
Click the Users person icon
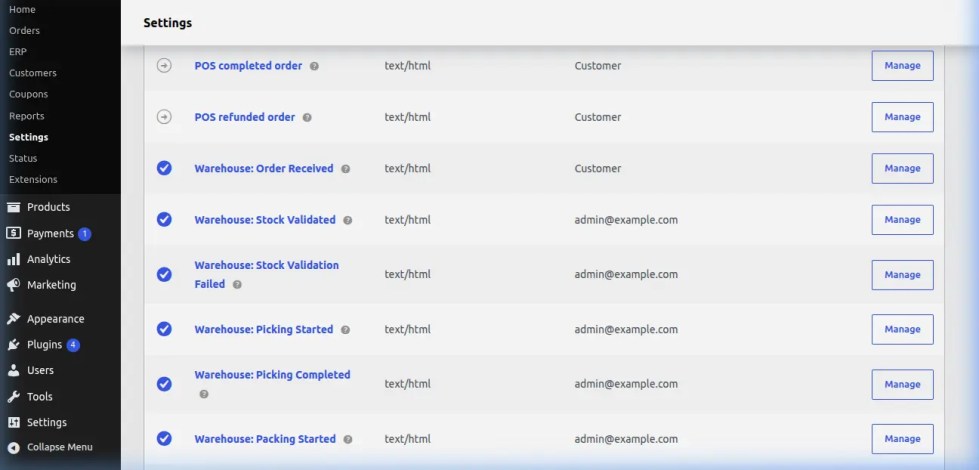click(14, 370)
